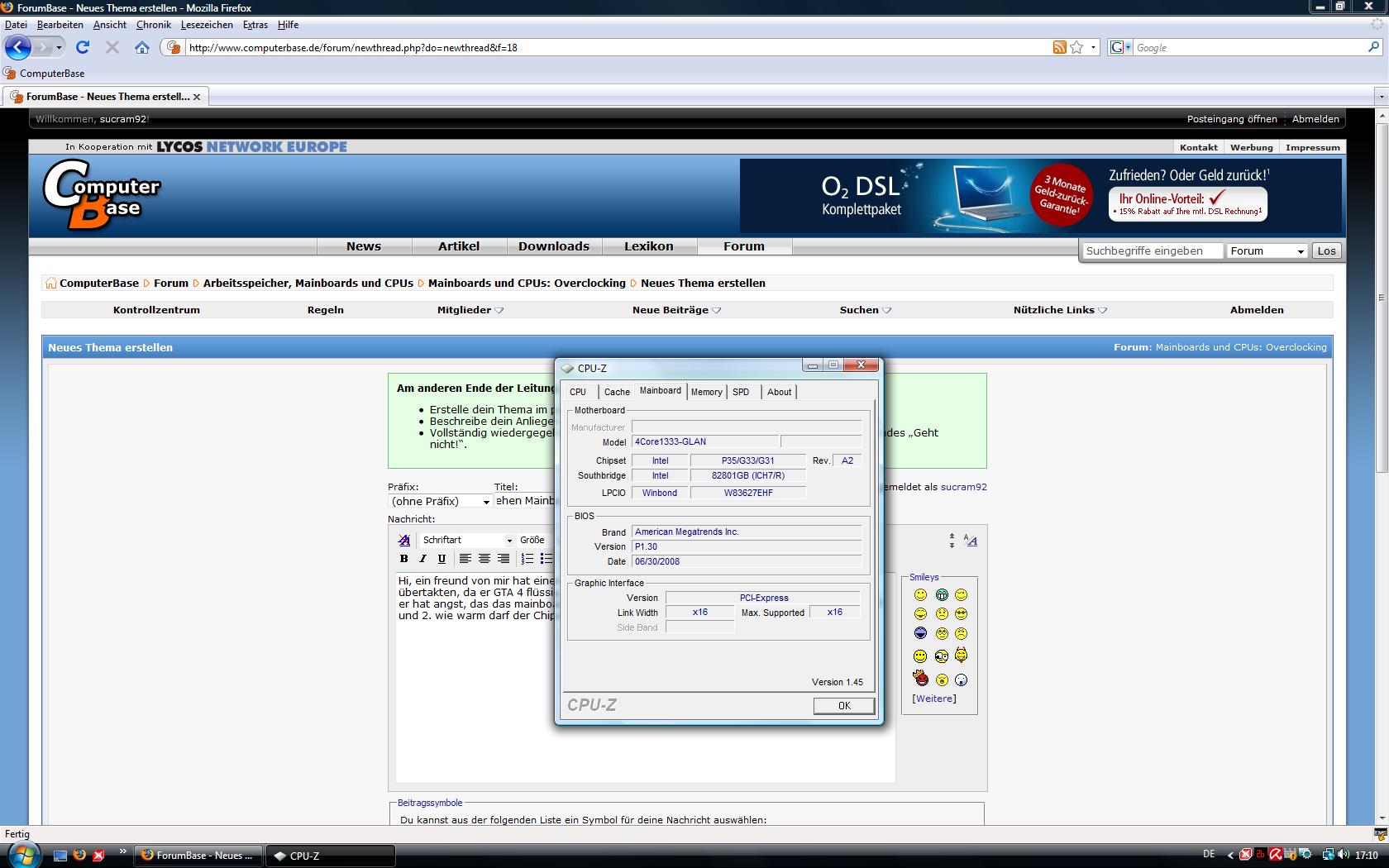
Task: Click the ComputerBase bookmark in the bookmarks bar
Action: coord(45,73)
